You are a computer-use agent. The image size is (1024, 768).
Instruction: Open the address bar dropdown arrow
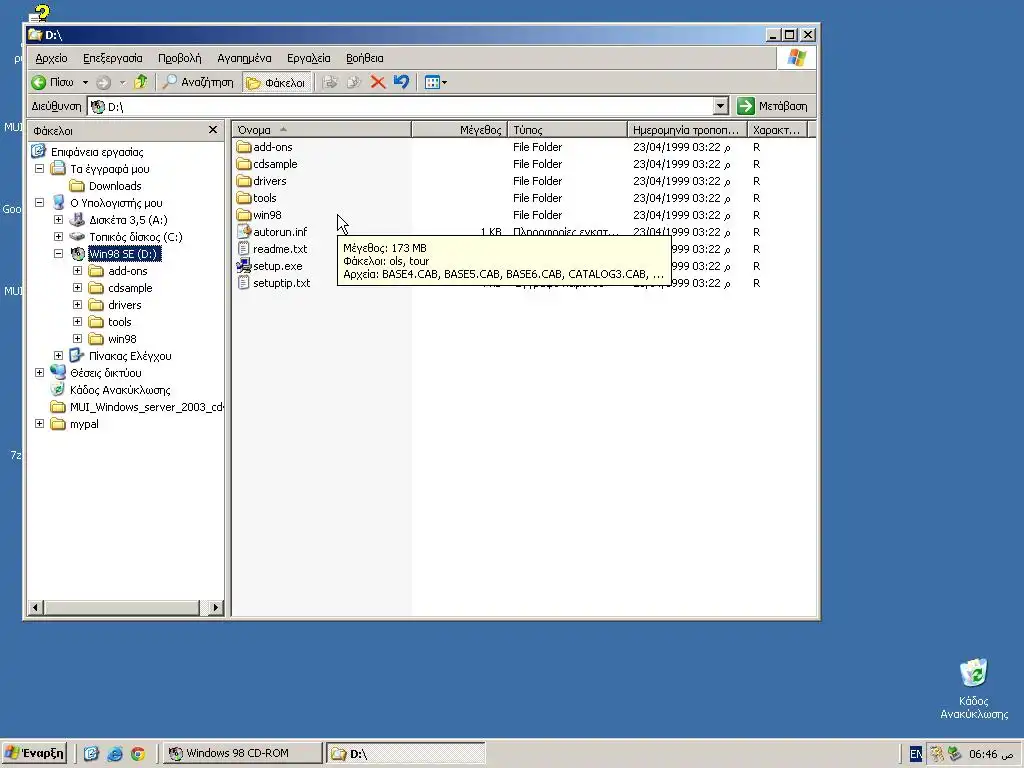720,106
